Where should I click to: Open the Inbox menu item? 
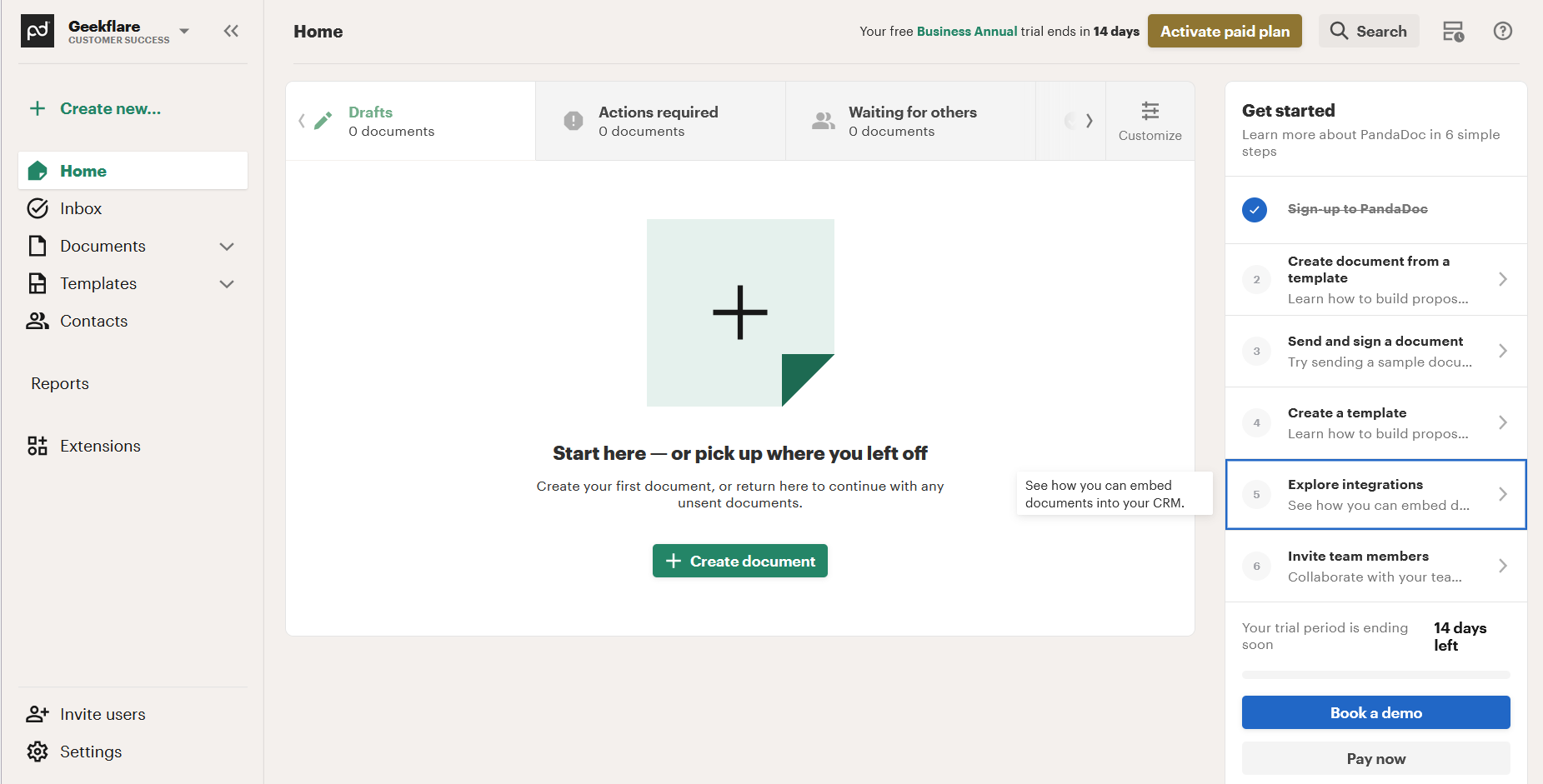(x=133, y=208)
